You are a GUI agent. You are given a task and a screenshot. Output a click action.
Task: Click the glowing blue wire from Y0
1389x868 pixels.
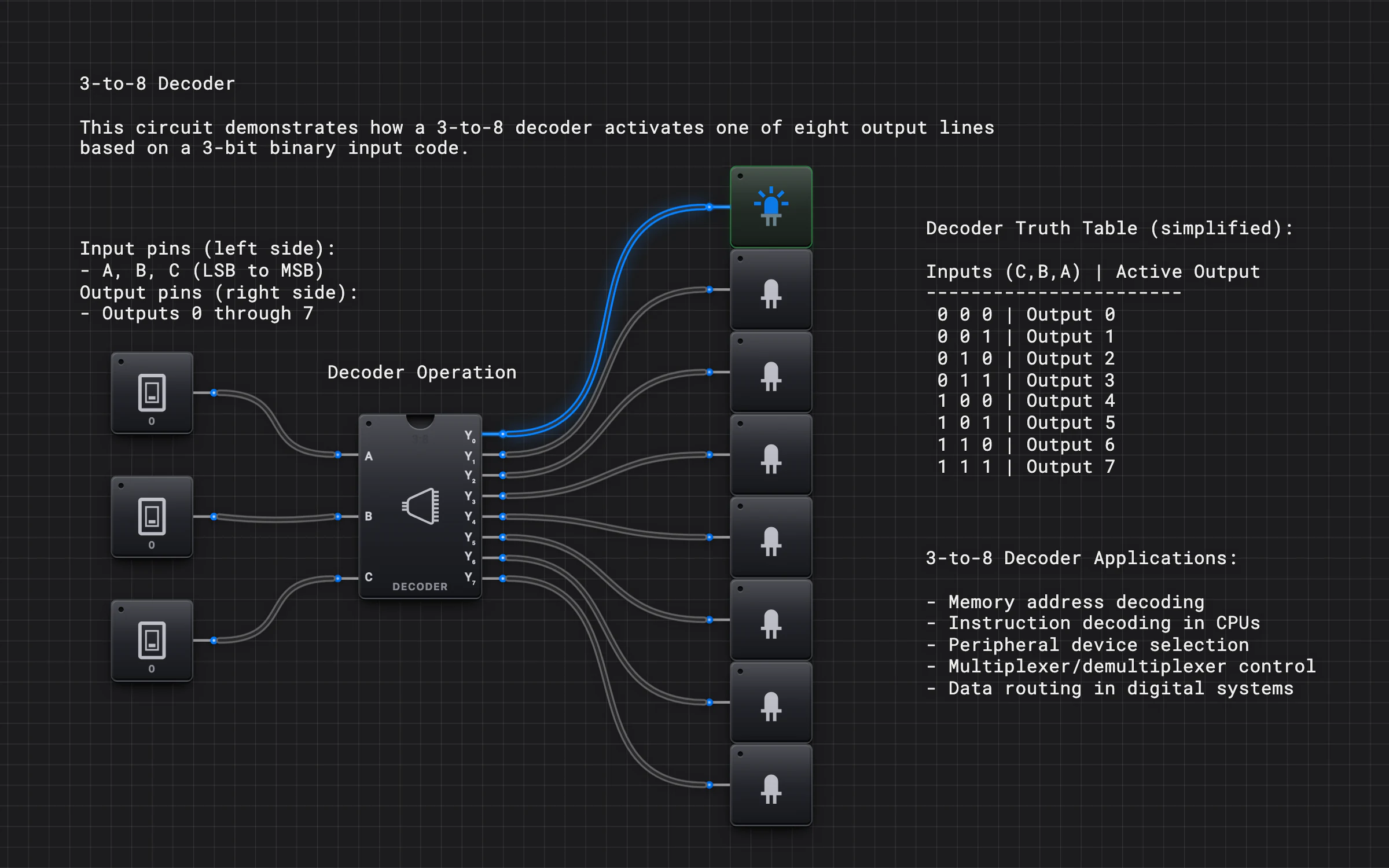click(x=607, y=319)
